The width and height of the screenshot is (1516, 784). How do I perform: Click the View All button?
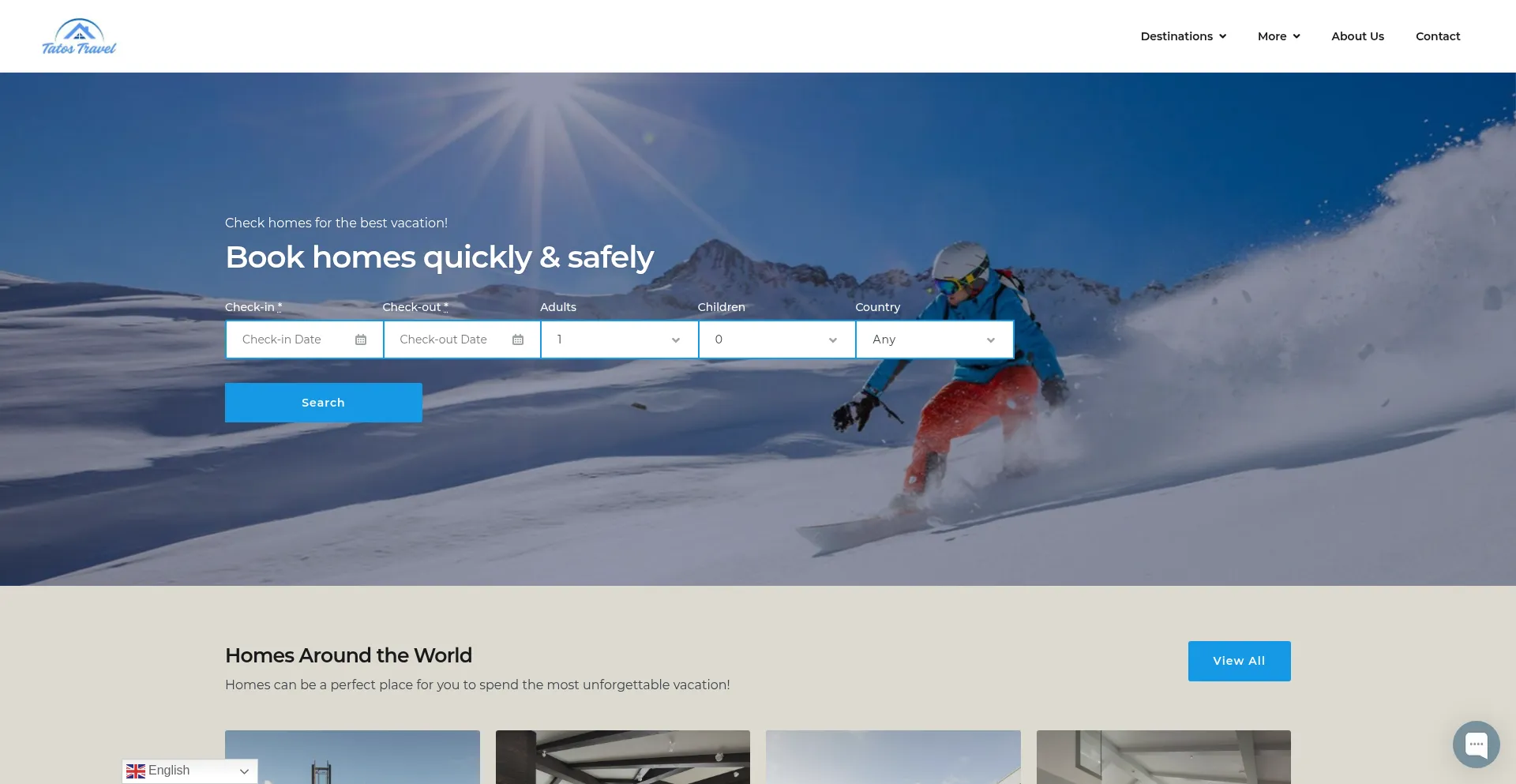point(1239,661)
